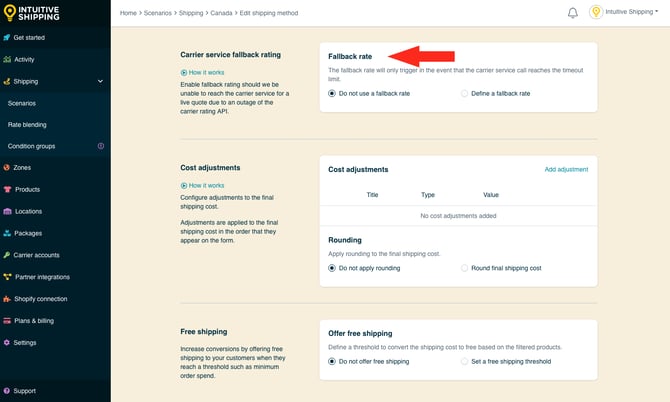The height and width of the screenshot is (402, 670).
Task: Open the Intuitive Shipping account dropdown
Action: tap(632, 12)
